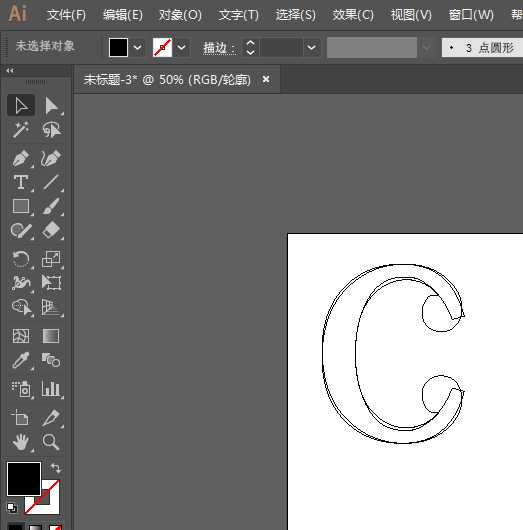Click the control bar stroke swatch
Screen dimensions: 523x530
[x=162, y=47]
